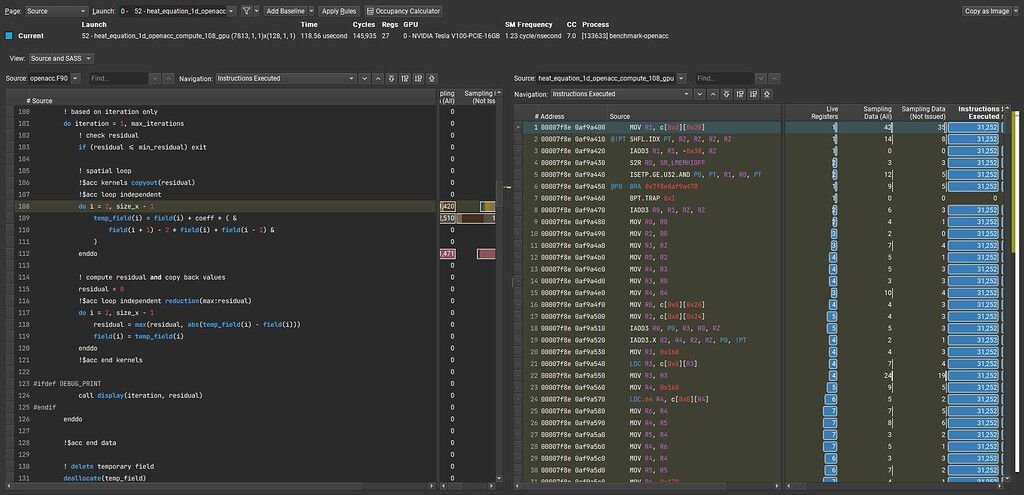
Task: Find next match in SASS panel
Action: click(x=761, y=78)
